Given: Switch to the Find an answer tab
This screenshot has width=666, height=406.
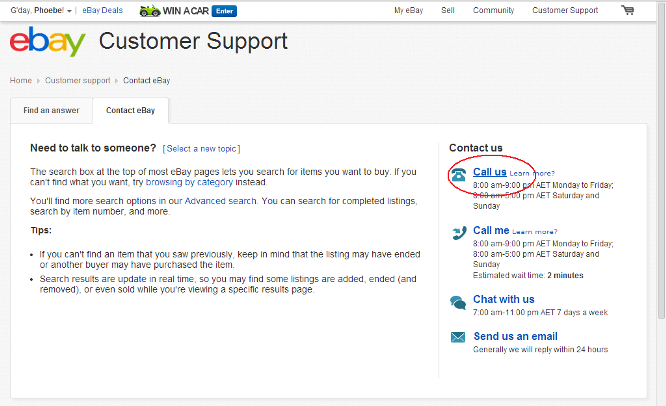Looking at the screenshot, I should tap(51, 110).
